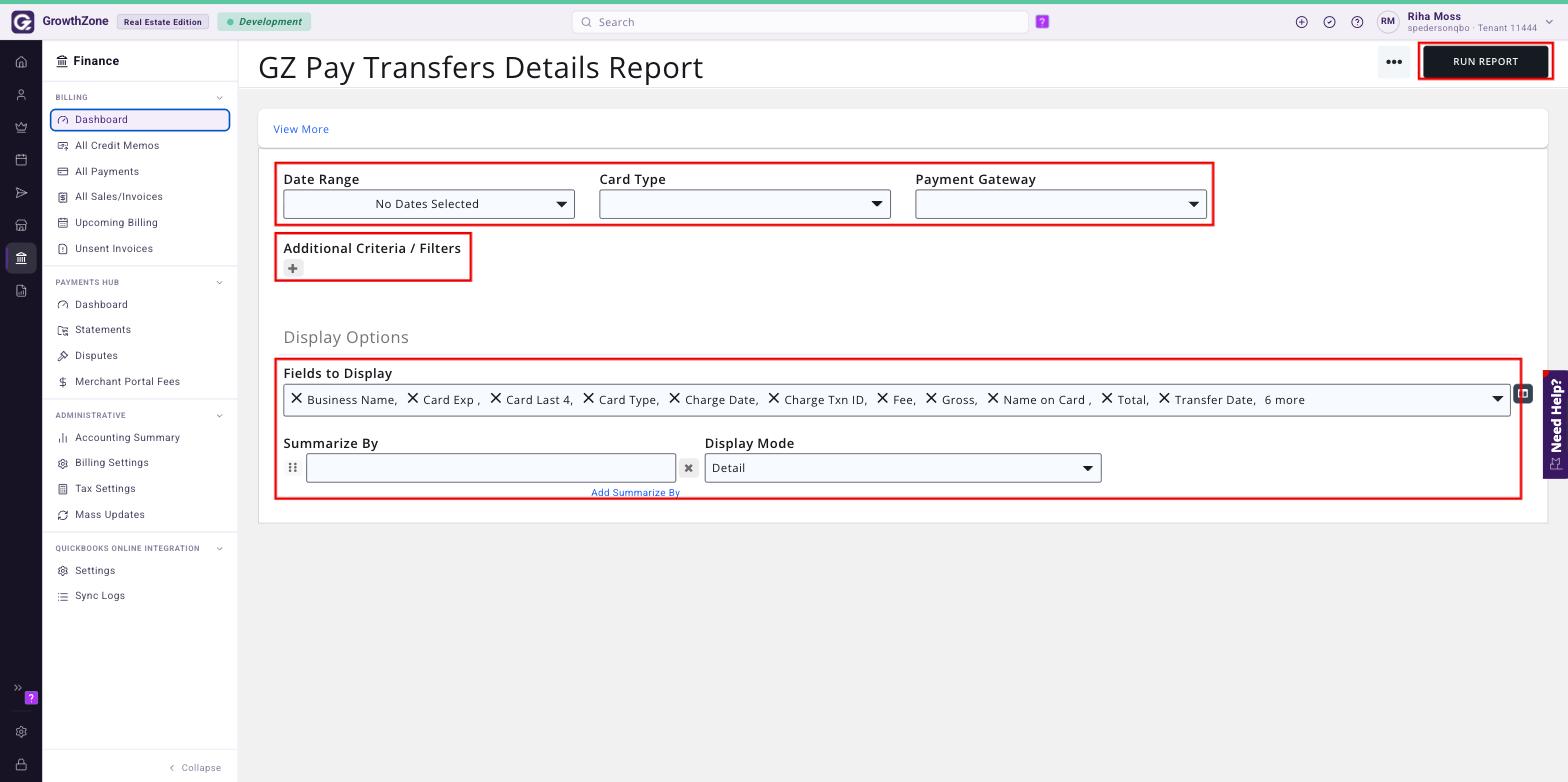This screenshot has height=782, width=1568.
Task: Open the crown Memberships icon in rail
Action: coord(21,127)
